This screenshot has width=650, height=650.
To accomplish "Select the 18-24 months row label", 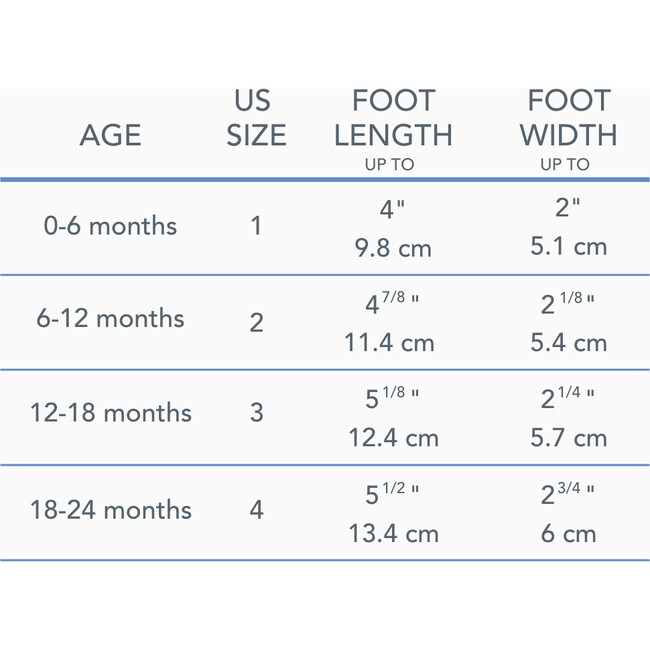I will click(110, 509).
